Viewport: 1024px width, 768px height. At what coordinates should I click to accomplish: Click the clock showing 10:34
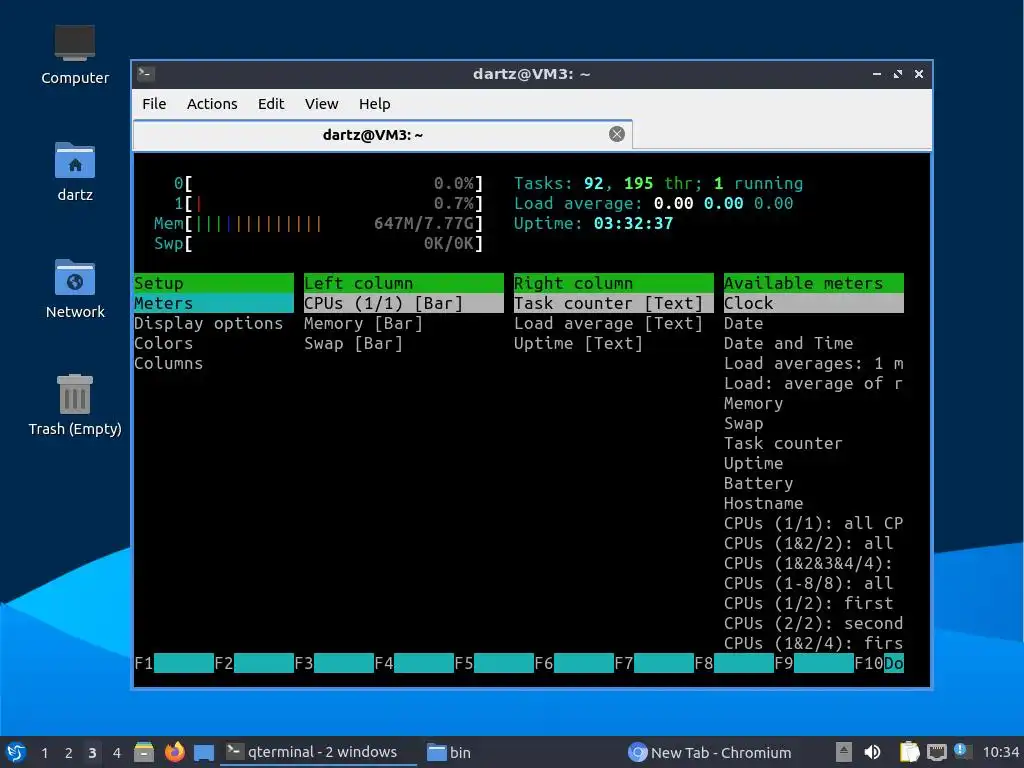pos(1000,752)
